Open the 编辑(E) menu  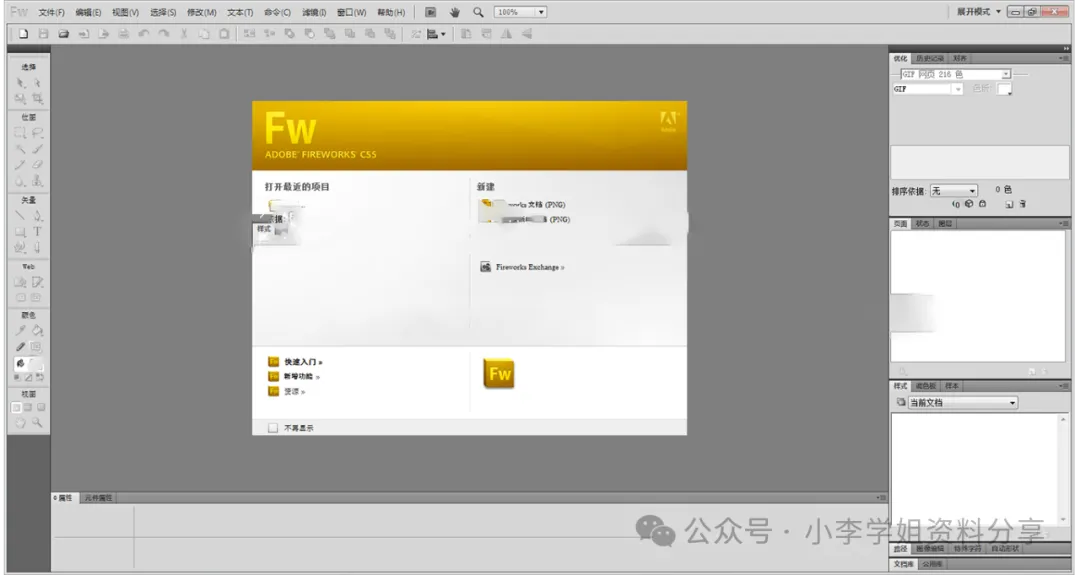click(88, 12)
